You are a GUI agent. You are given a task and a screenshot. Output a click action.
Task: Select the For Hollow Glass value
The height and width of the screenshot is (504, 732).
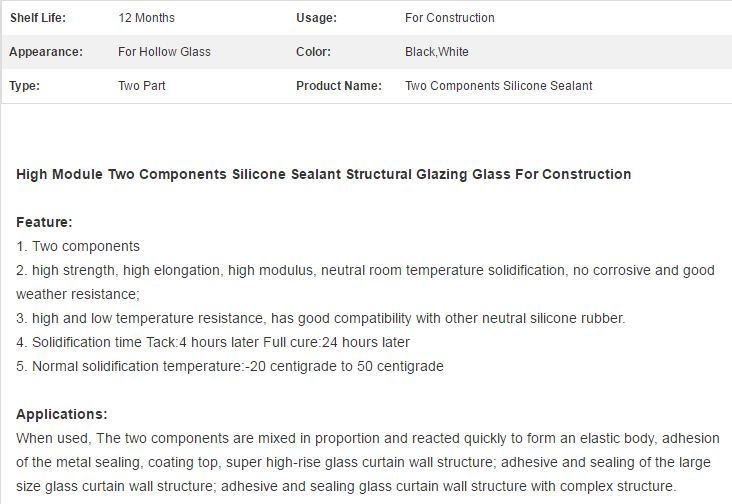point(164,52)
